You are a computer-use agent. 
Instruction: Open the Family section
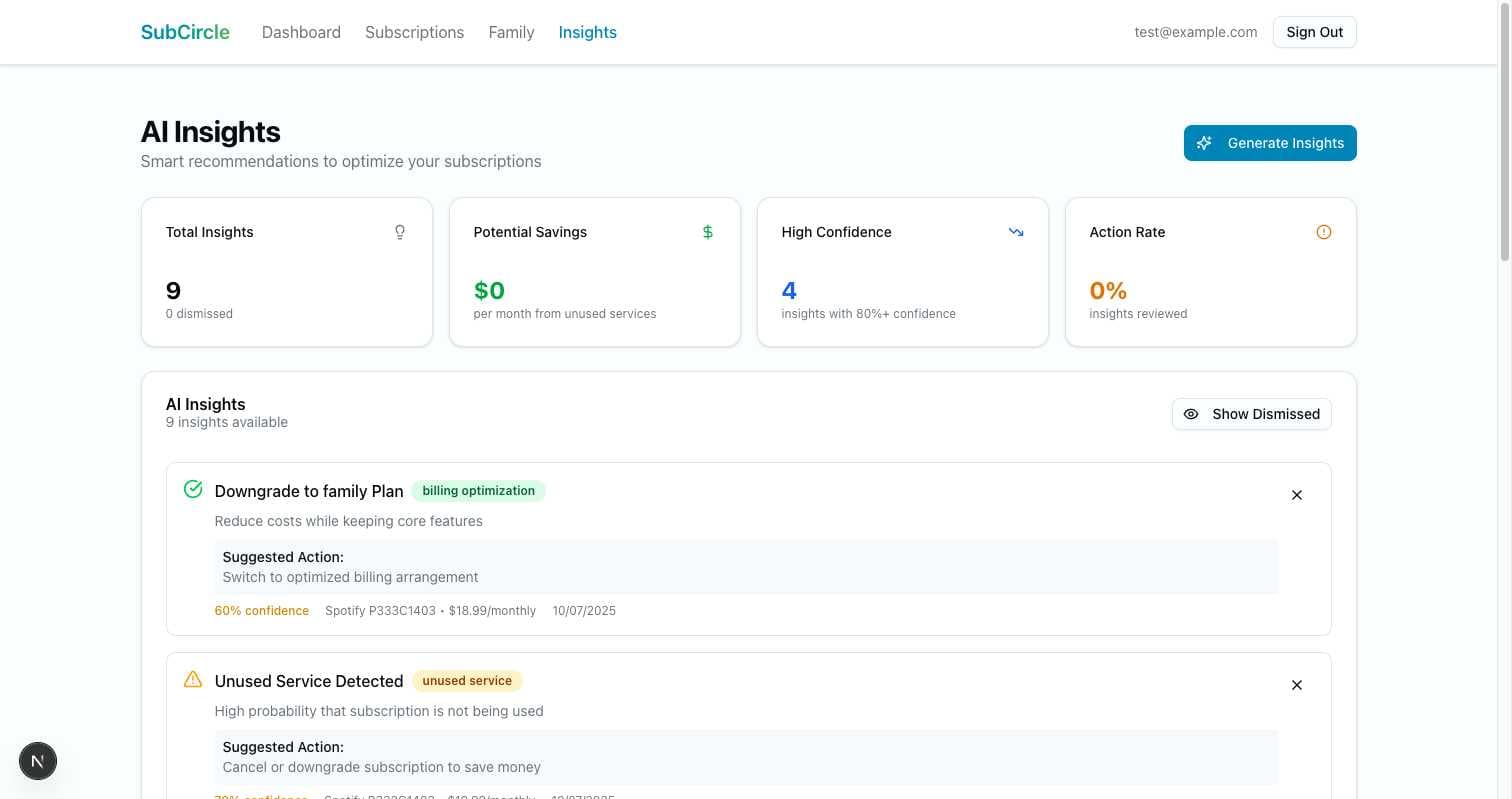point(511,32)
